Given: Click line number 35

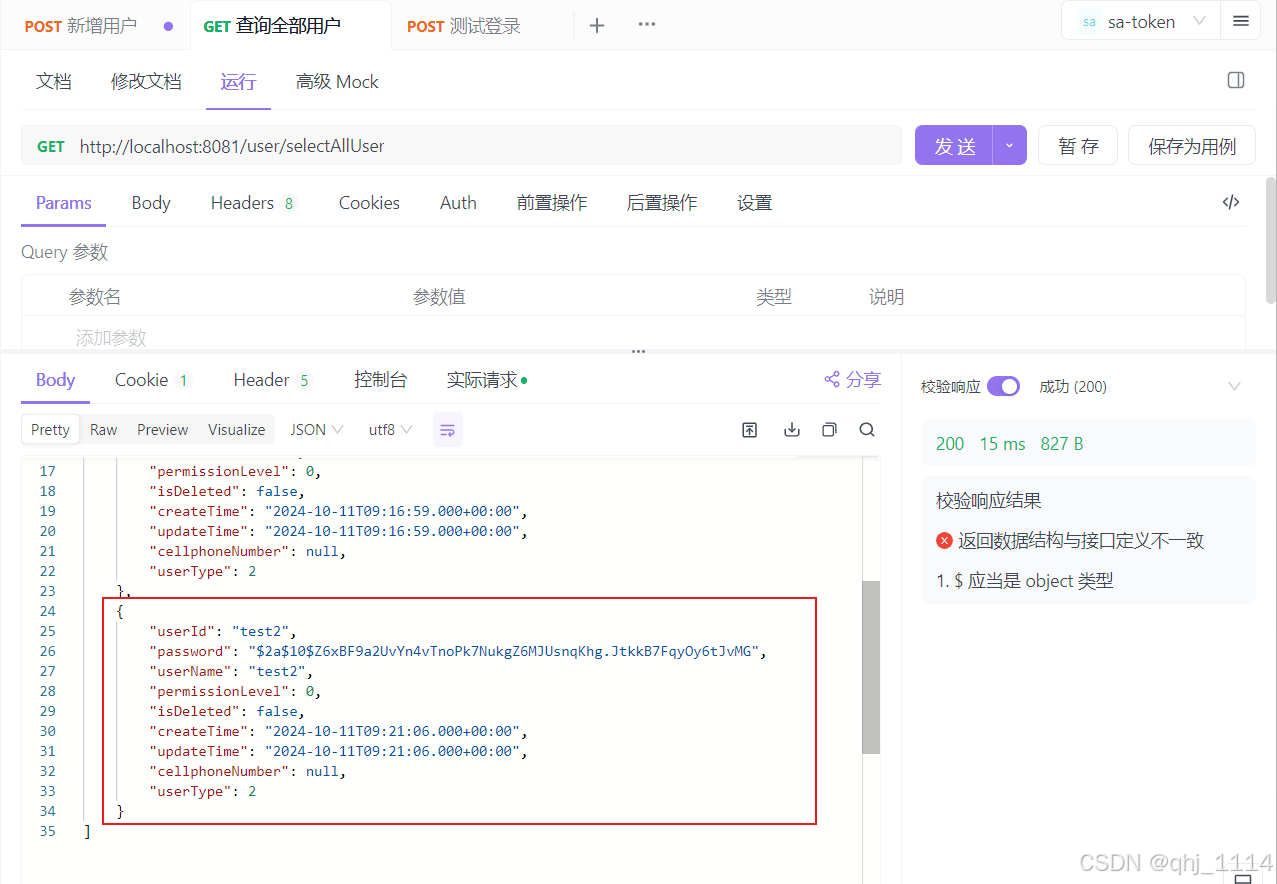Looking at the screenshot, I should [48, 831].
